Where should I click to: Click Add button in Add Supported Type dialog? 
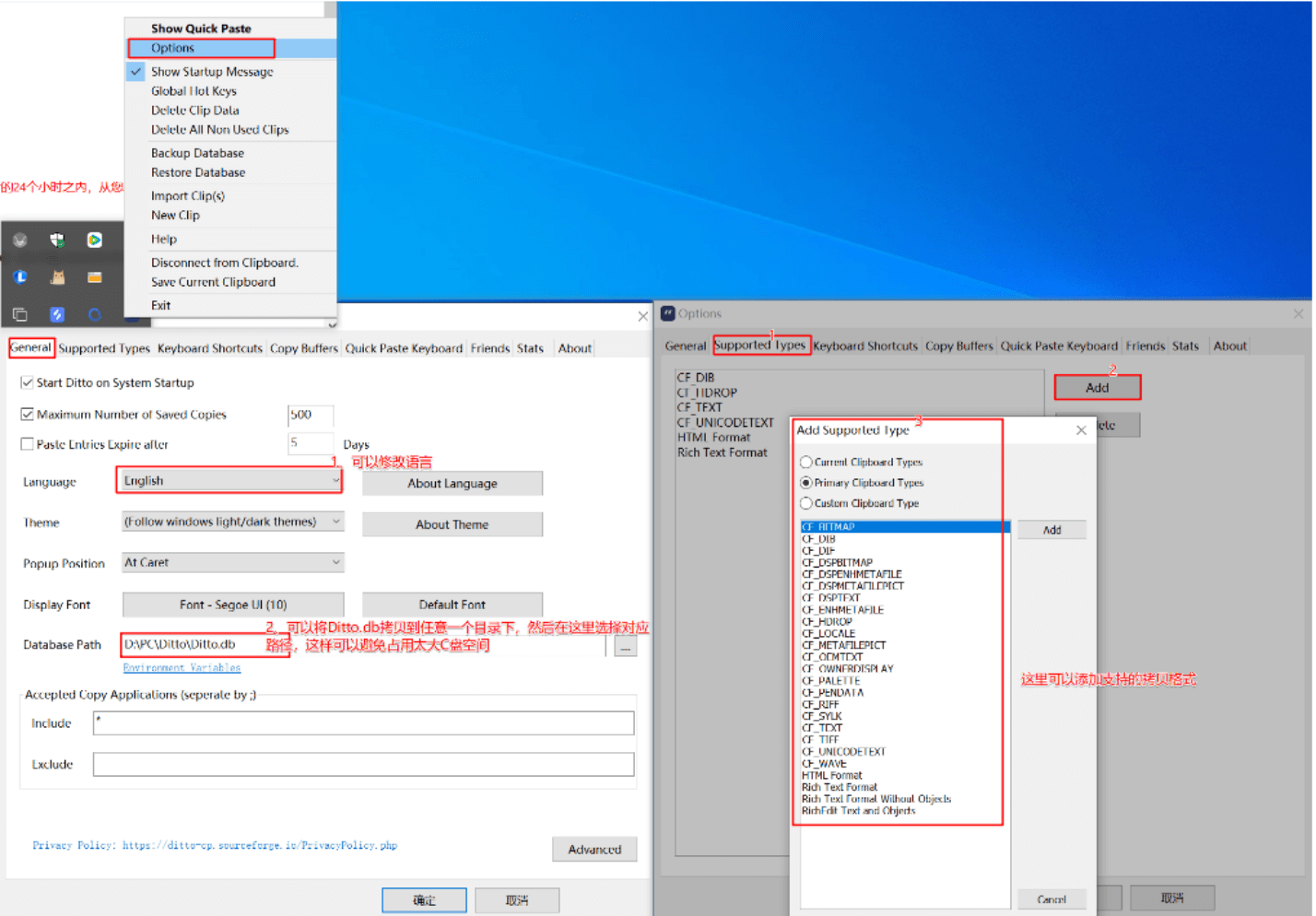[1052, 531]
